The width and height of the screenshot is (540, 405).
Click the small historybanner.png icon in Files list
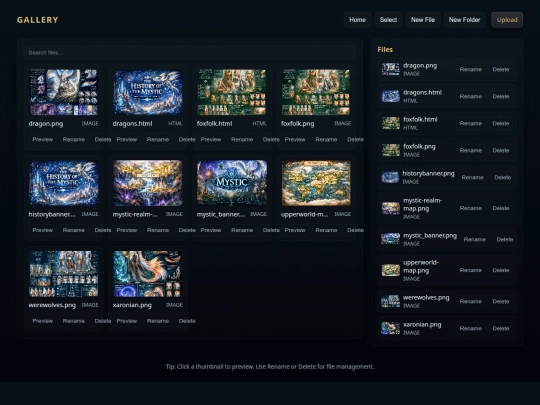(x=390, y=177)
